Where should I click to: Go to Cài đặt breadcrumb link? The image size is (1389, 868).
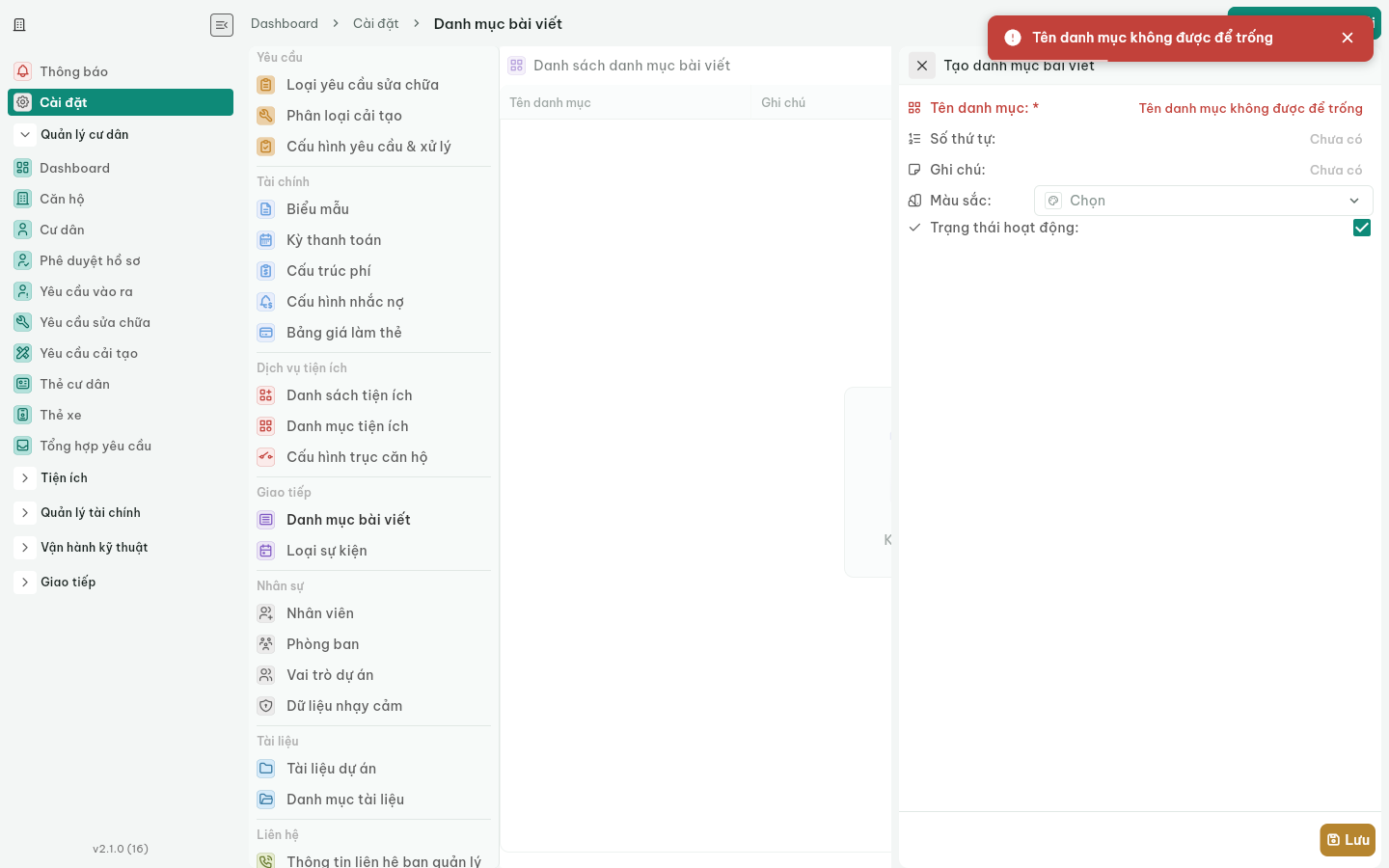coord(376,23)
